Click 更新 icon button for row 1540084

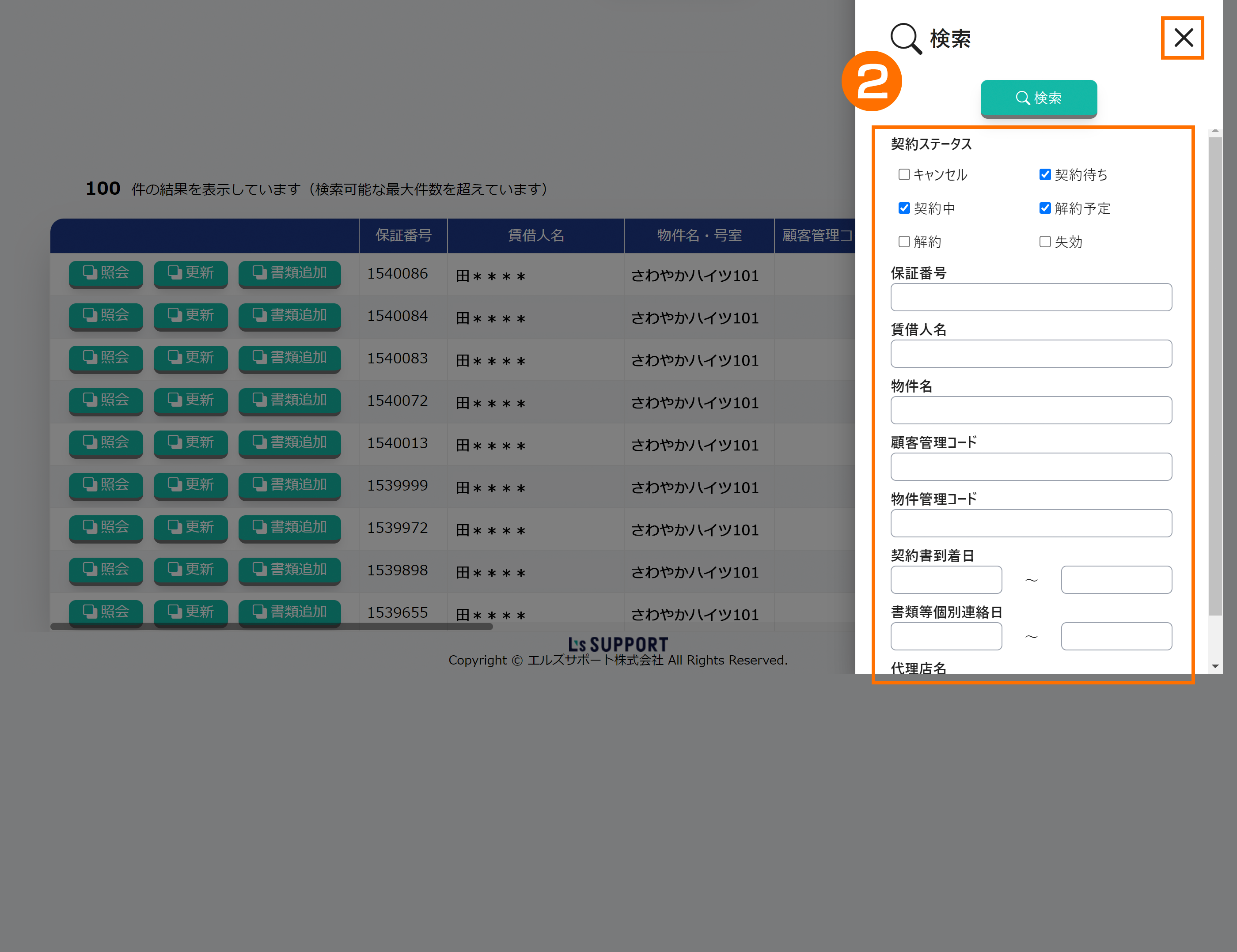pos(190,315)
